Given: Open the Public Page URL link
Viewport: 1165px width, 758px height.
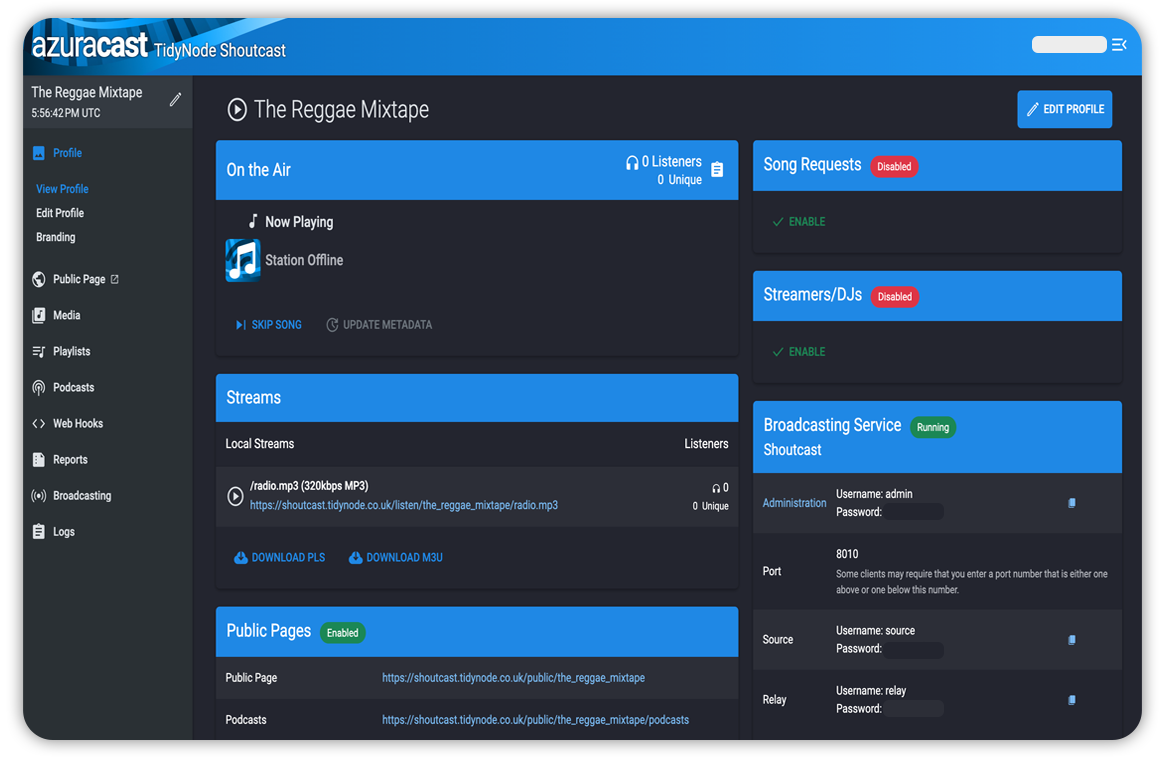Looking at the screenshot, I should click(x=513, y=678).
